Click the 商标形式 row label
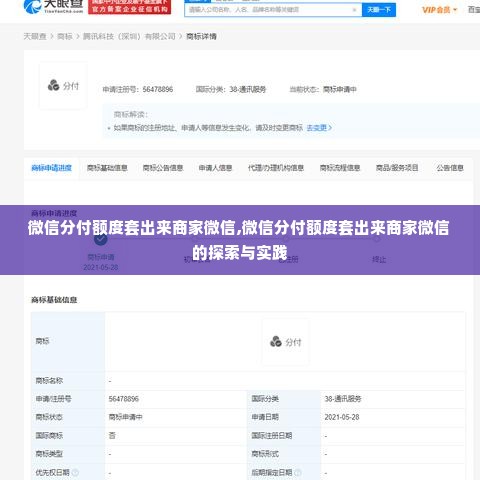This screenshot has width=480, height=480. click(x=265, y=454)
